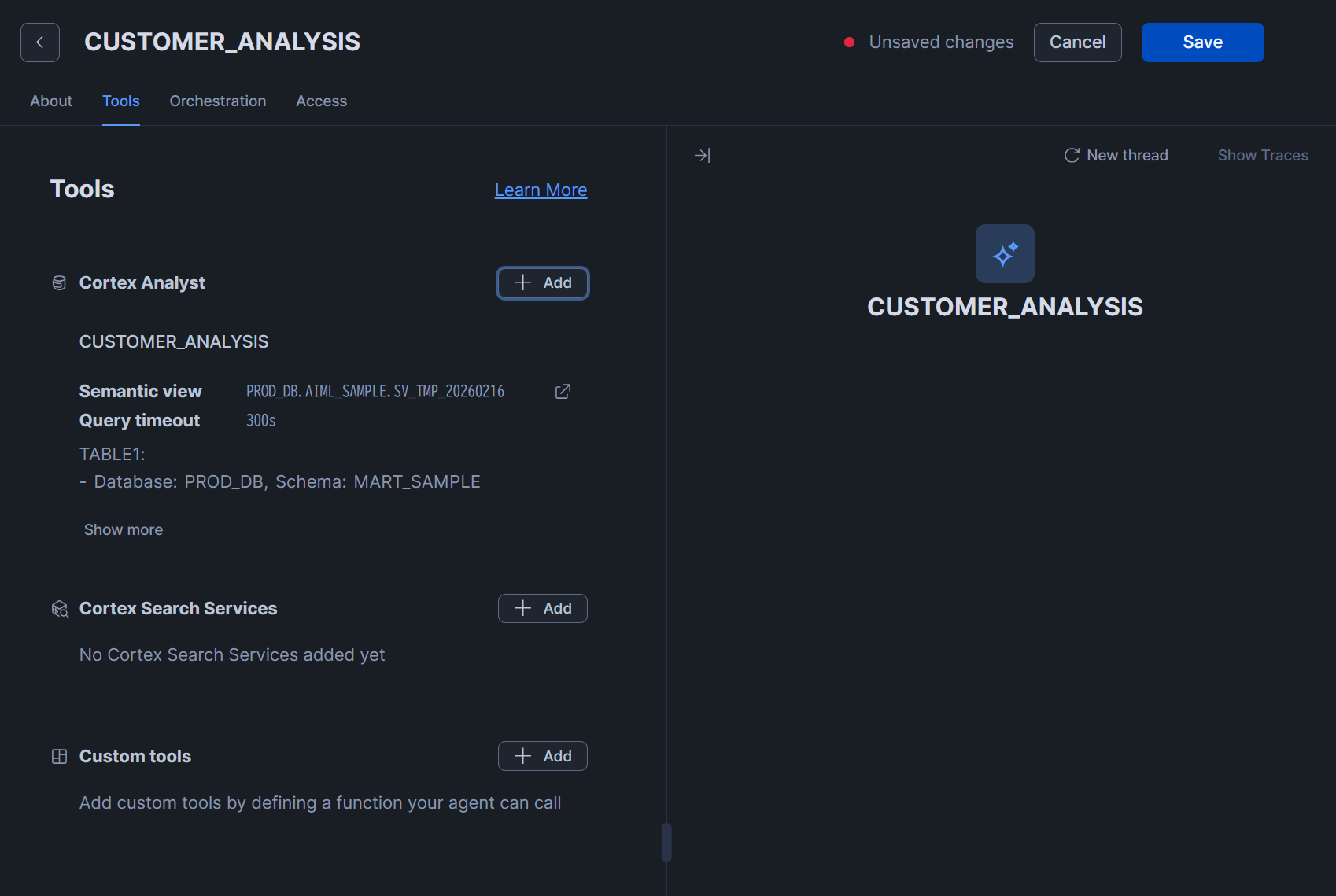
Task: Save the agent changes
Action: [1202, 42]
